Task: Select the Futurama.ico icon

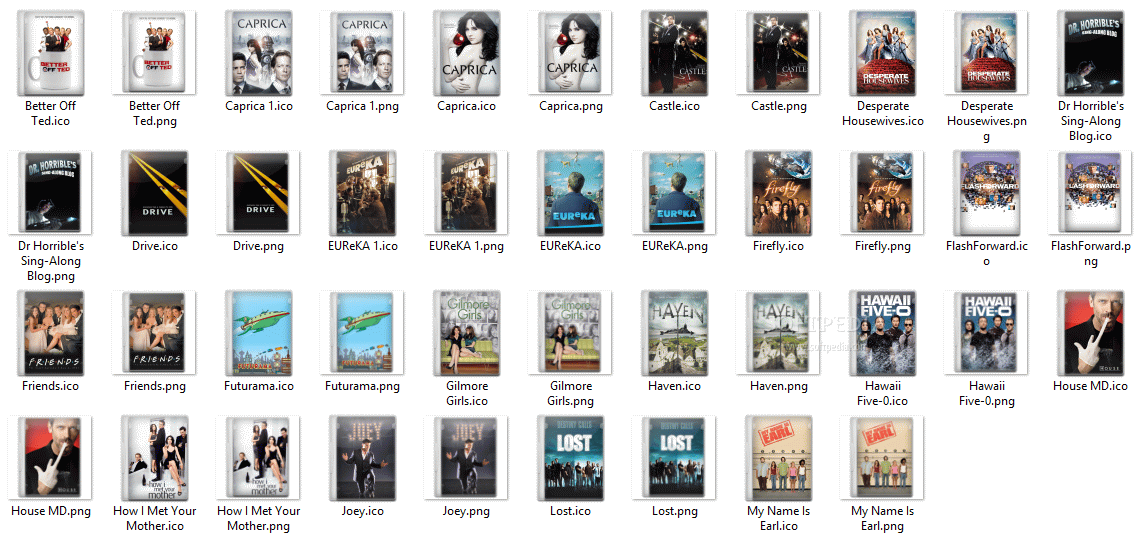Action: (x=258, y=333)
